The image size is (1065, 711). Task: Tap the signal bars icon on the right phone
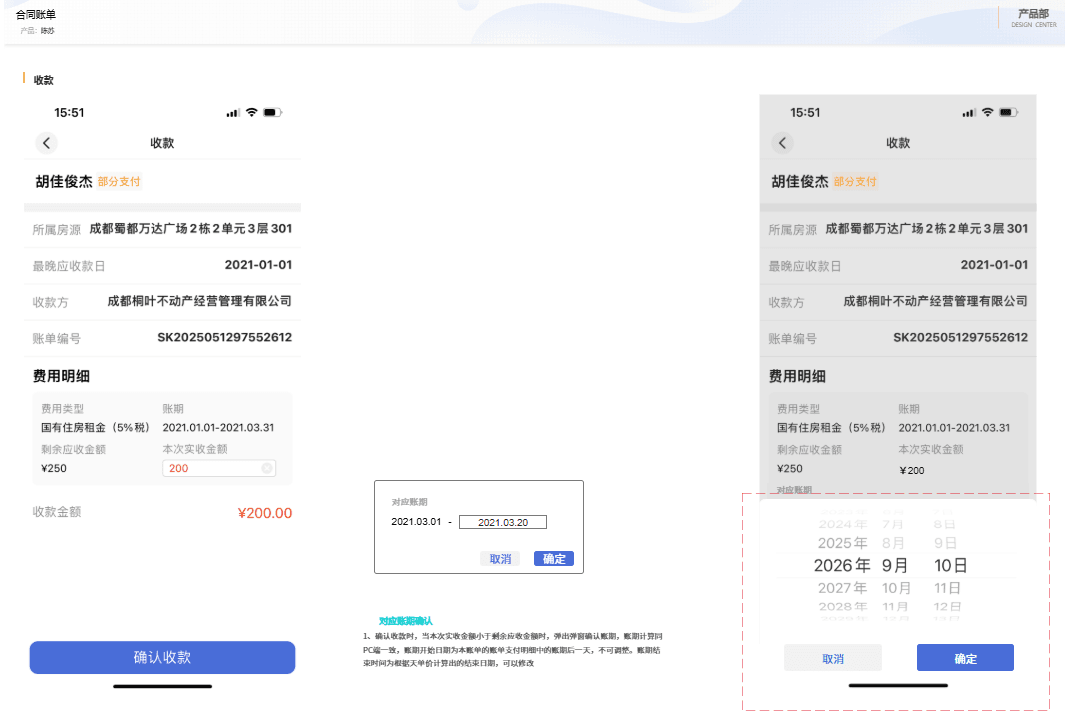969,113
